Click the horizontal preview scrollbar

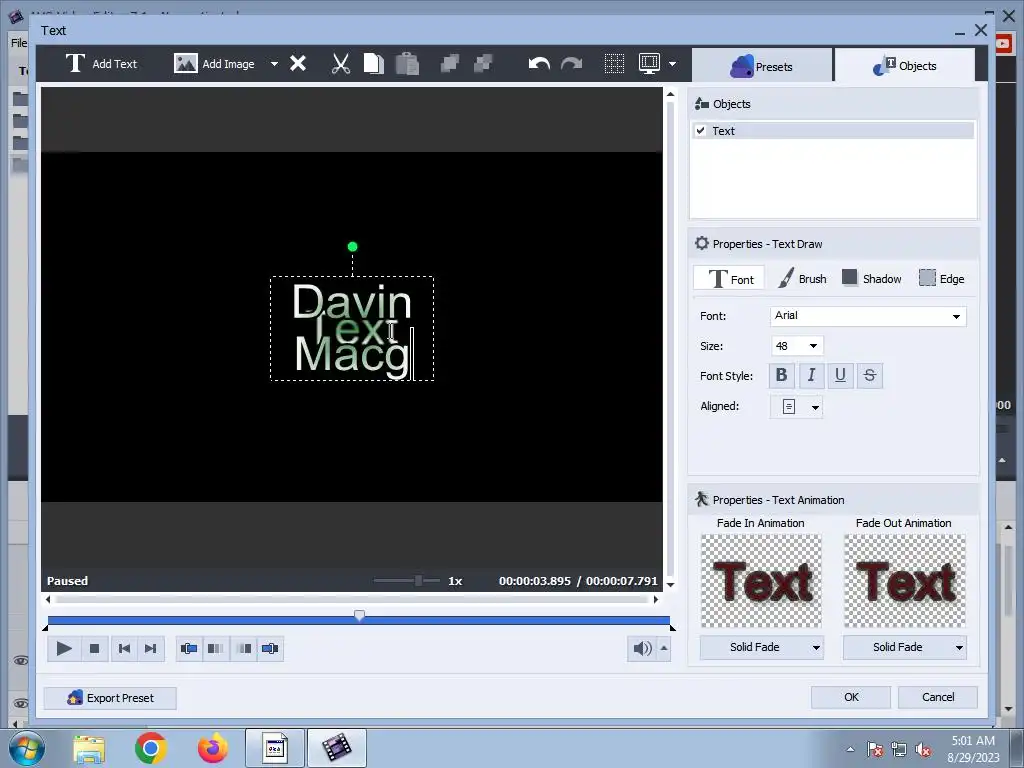click(353, 599)
